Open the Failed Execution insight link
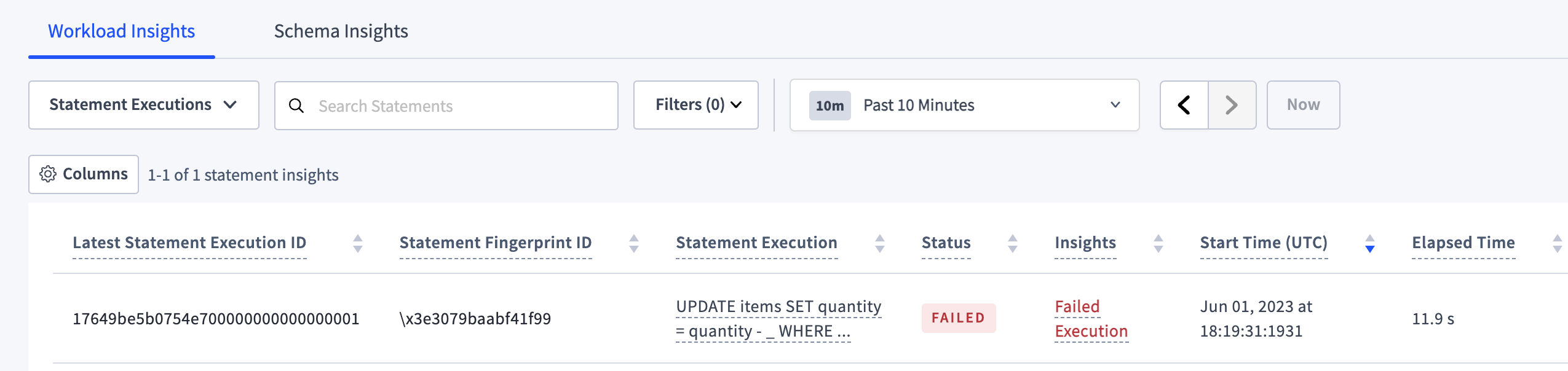 tap(1090, 318)
